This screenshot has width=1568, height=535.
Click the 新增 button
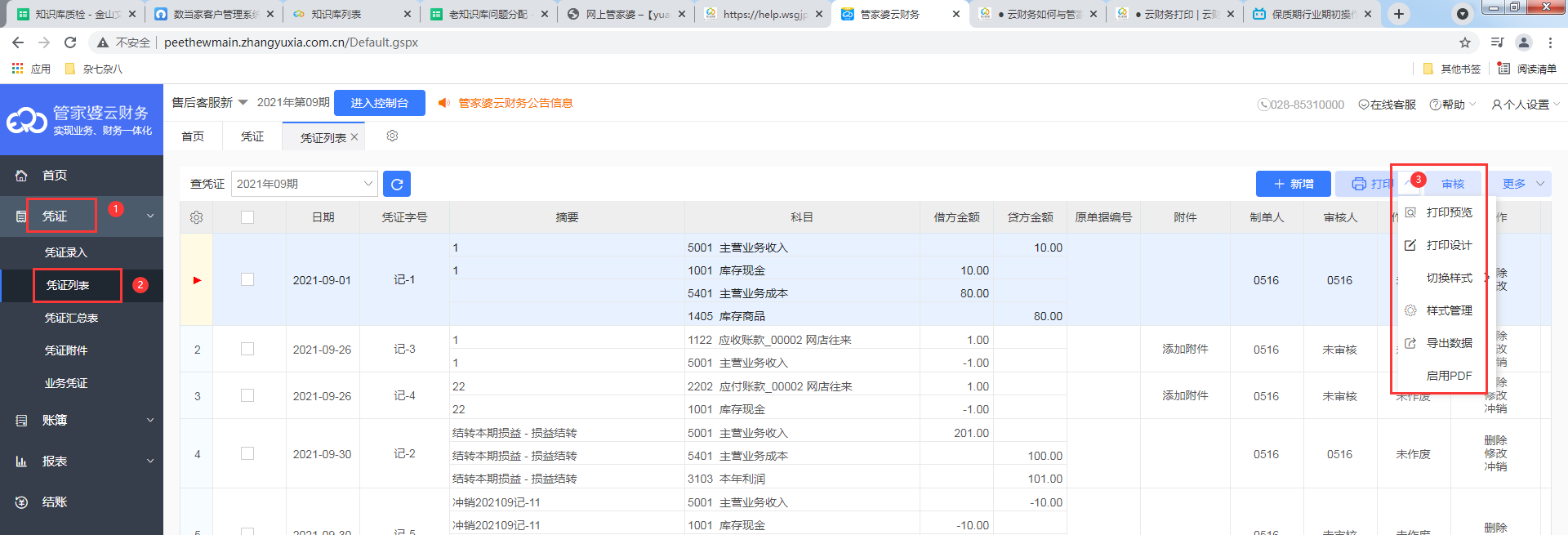[1294, 184]
